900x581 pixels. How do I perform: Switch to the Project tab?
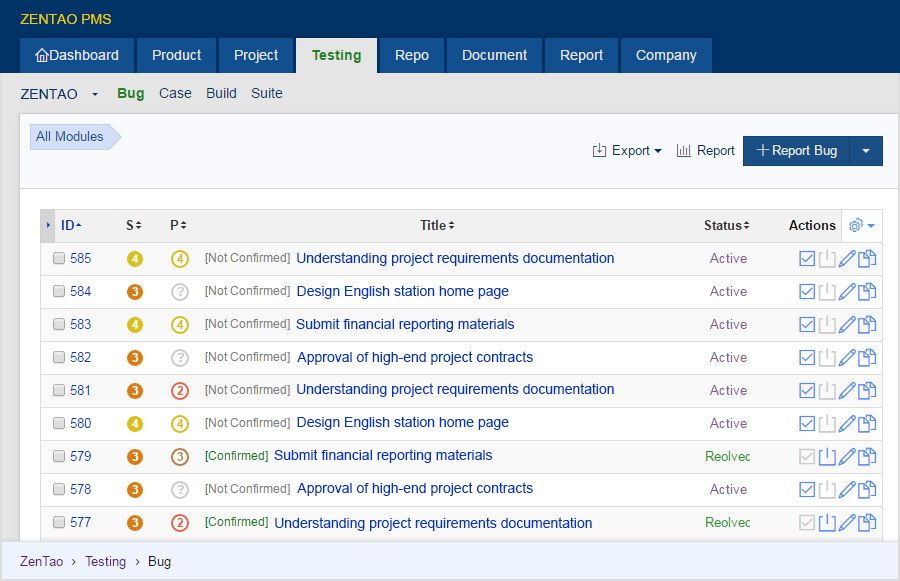click(256, 56)
